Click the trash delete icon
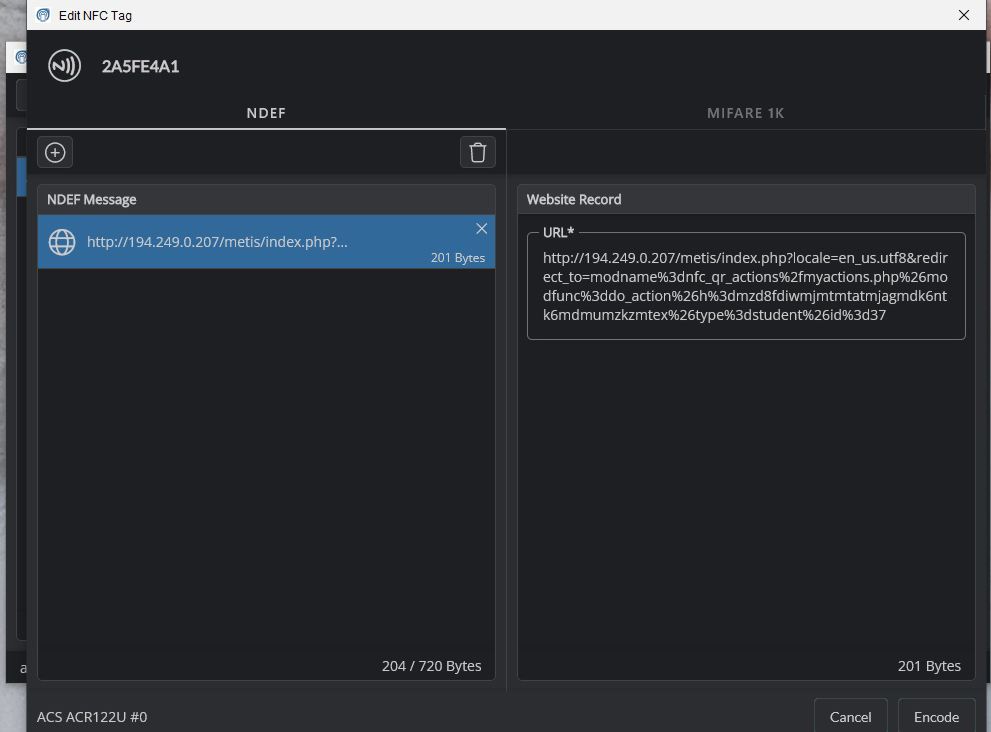Image resolution: width=991 pixels, height=732 pixels. (x=477, y=152)
